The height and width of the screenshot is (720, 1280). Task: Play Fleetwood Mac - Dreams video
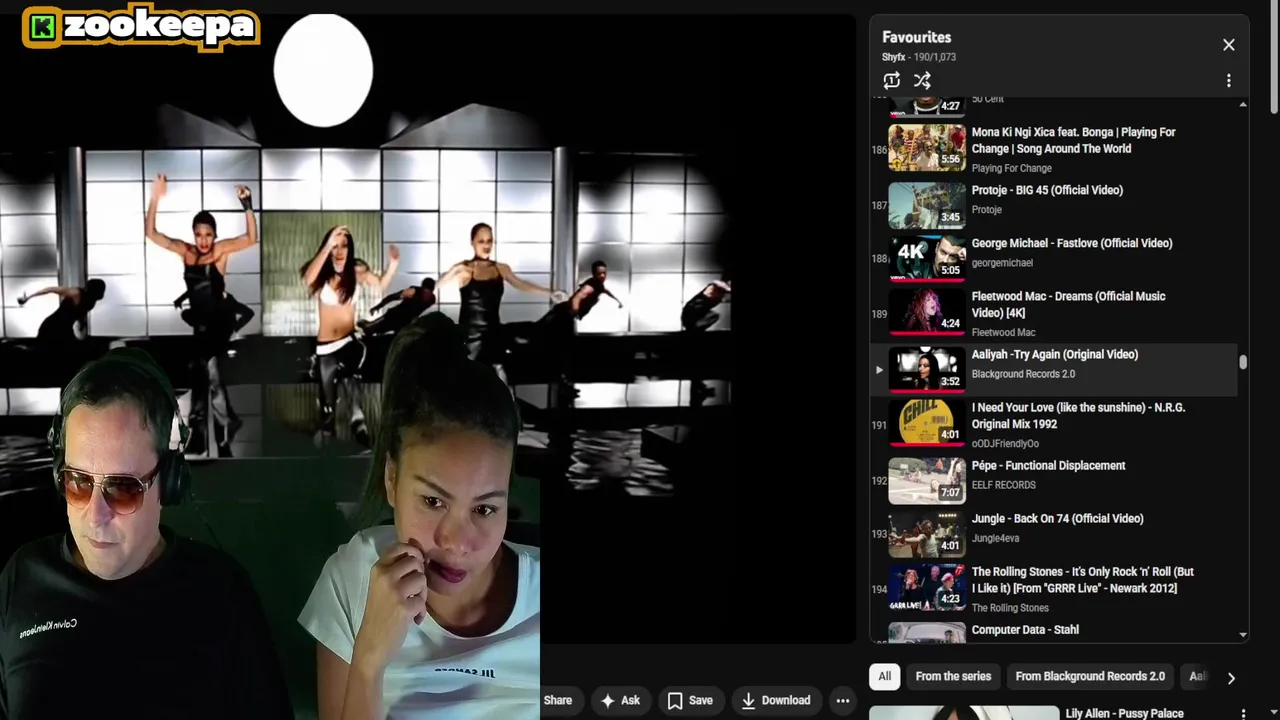point(1068,304)
